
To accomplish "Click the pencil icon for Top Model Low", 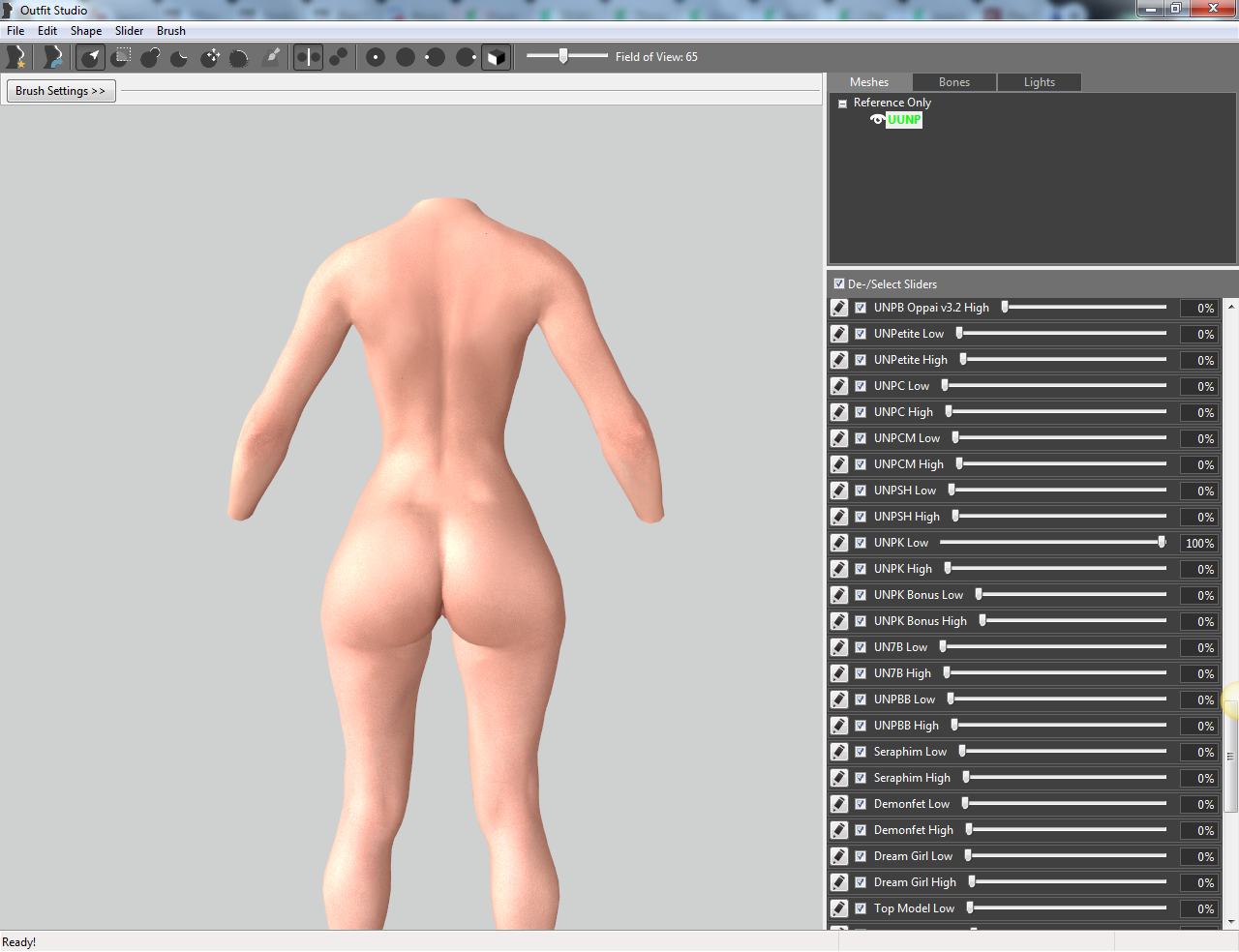I will pyautogui.click(x=839, y=908).
